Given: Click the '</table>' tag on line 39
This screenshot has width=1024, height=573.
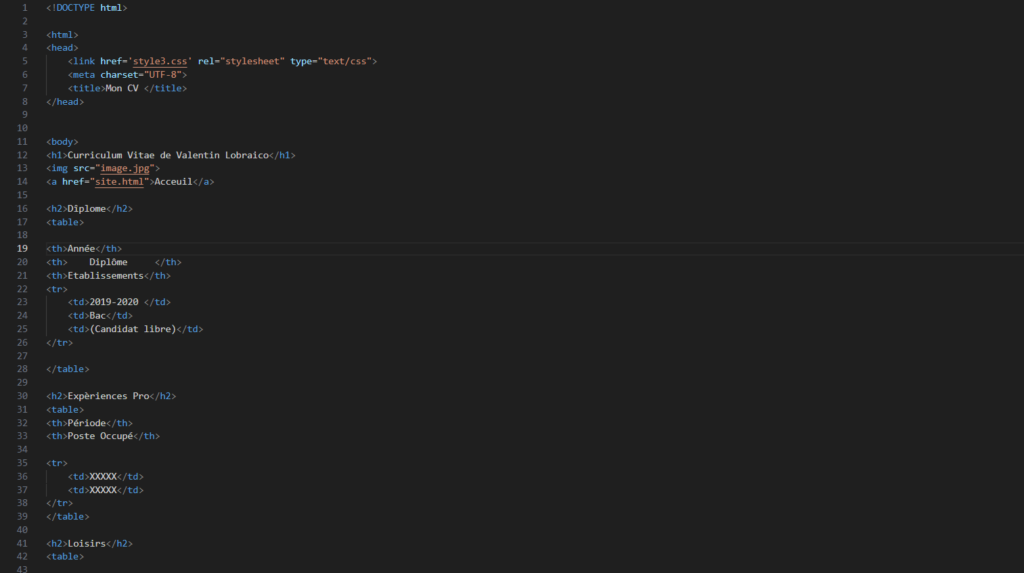Looking at the screenshot, I should [68, 517].
